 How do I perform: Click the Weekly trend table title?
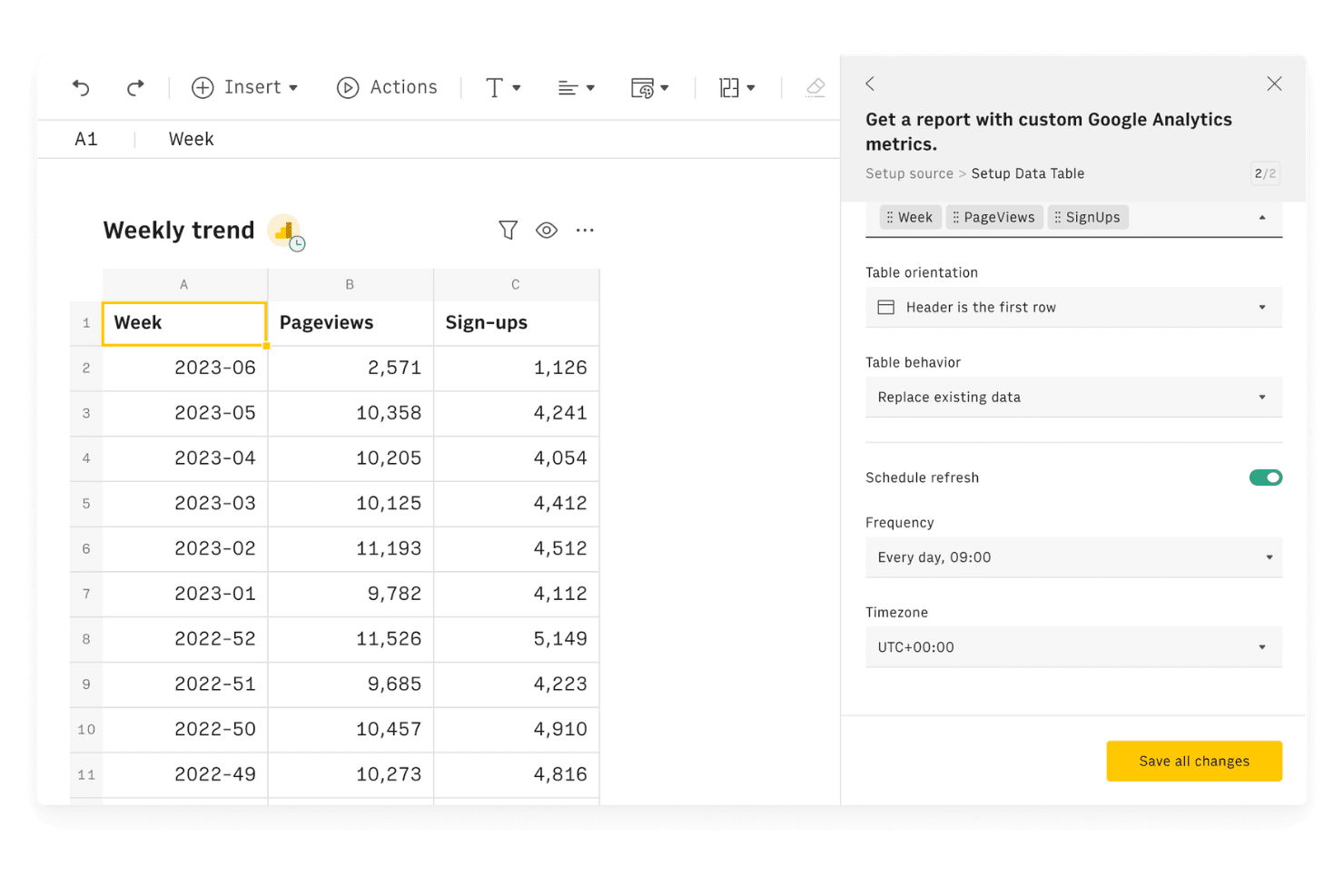coord(179,231)
